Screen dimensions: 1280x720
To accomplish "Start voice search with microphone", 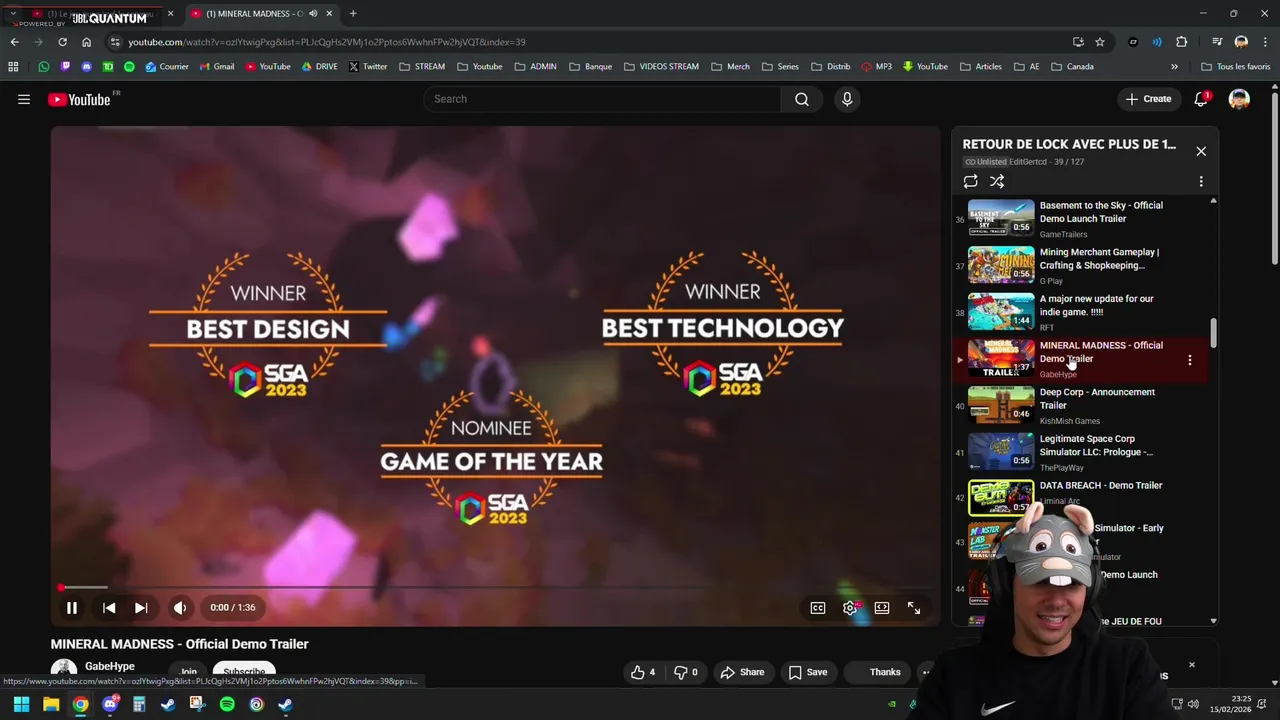I will [x=847, y=99].
